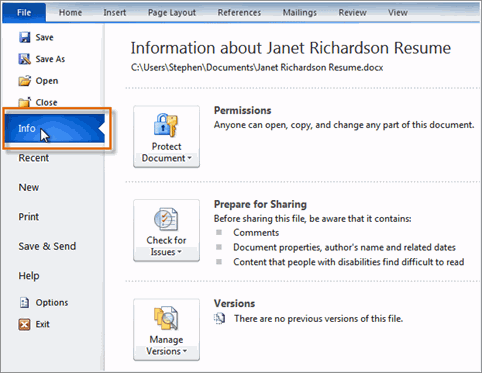Open the File tab

point(24,13)
